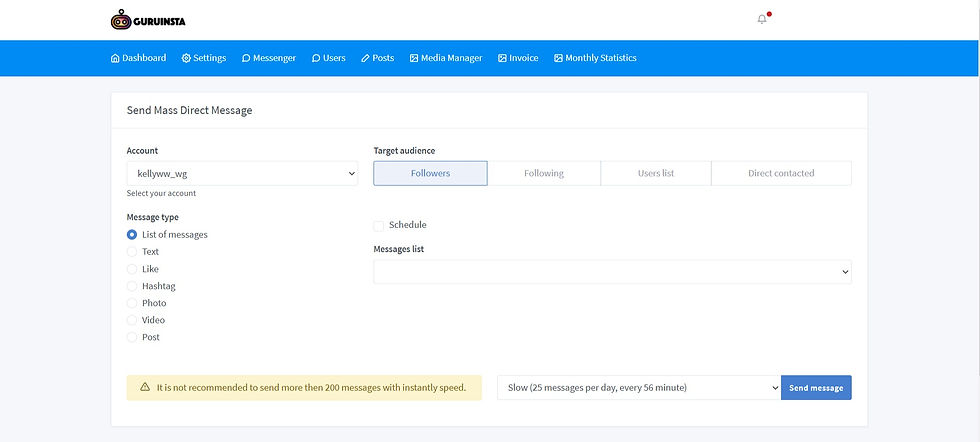Select the Hashtag message type

(x=132, y=286)
